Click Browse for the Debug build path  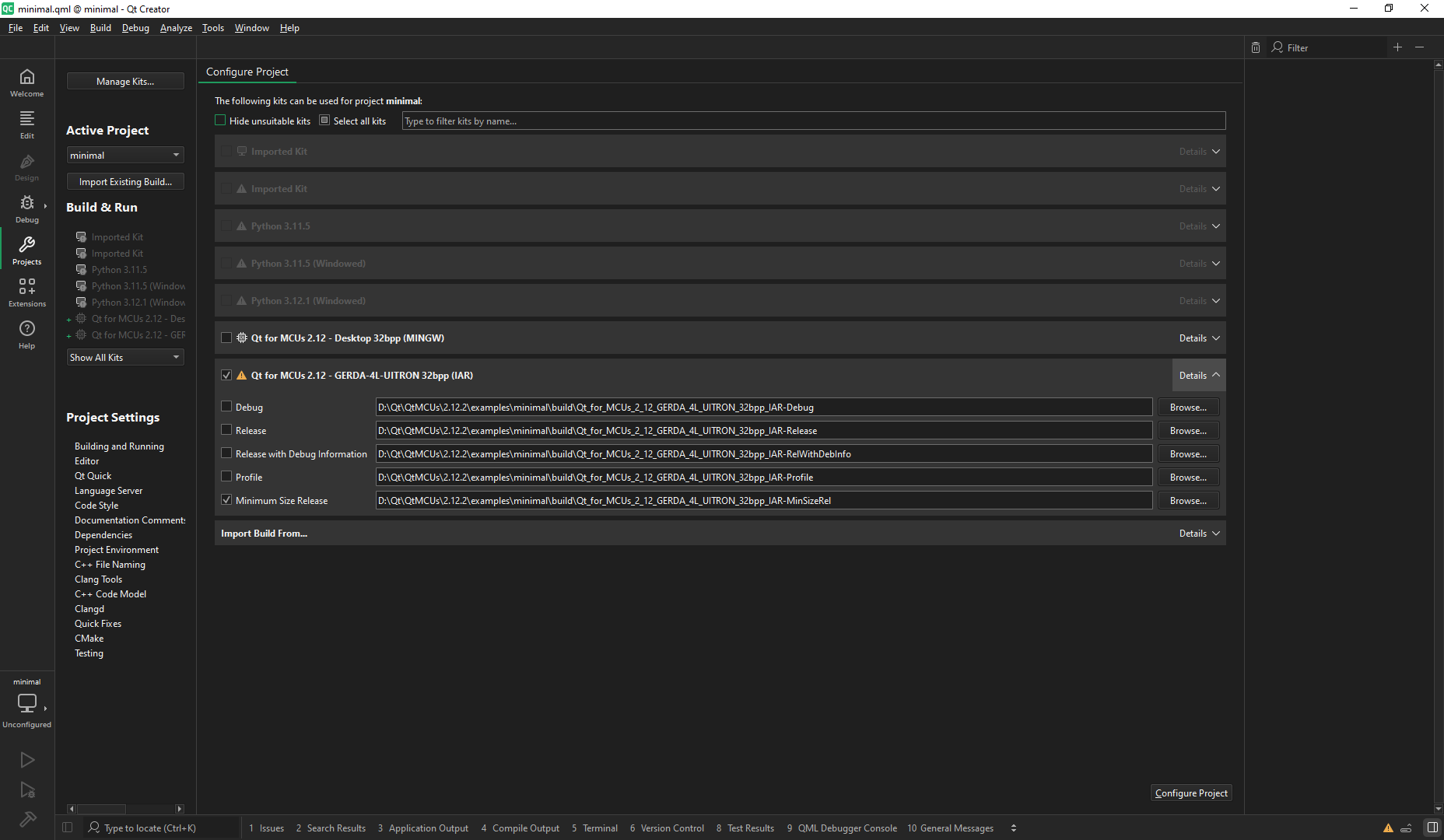(1188, 407)
